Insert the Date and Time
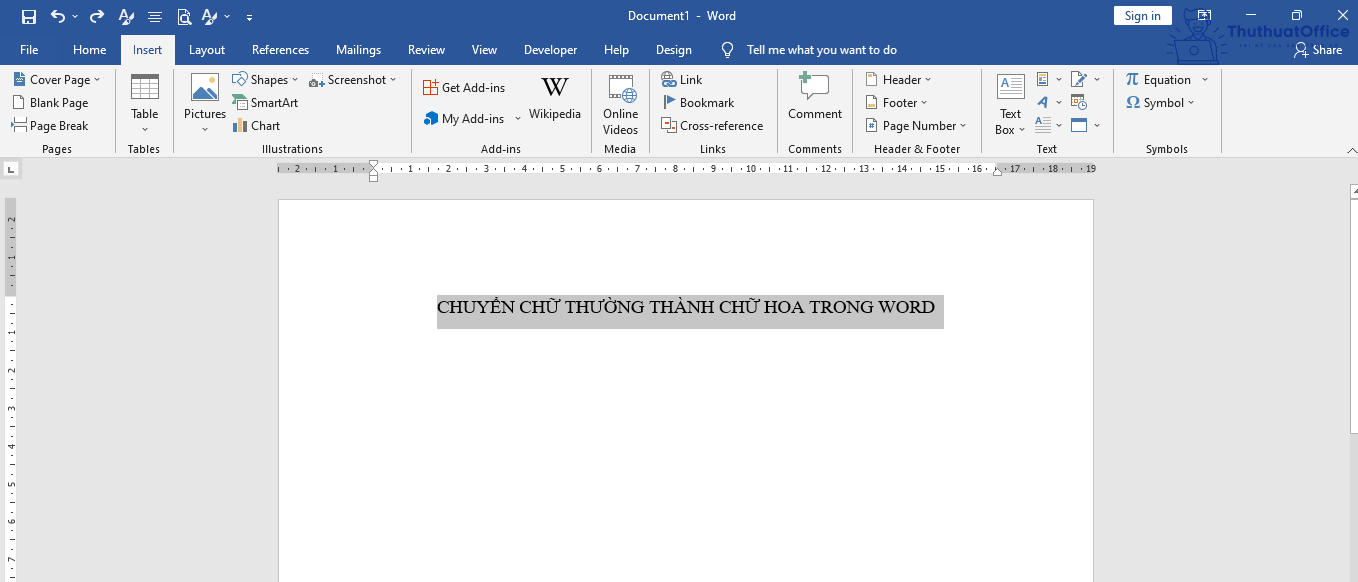This screenshot has width=1358, height=582. click(1078, 102)
